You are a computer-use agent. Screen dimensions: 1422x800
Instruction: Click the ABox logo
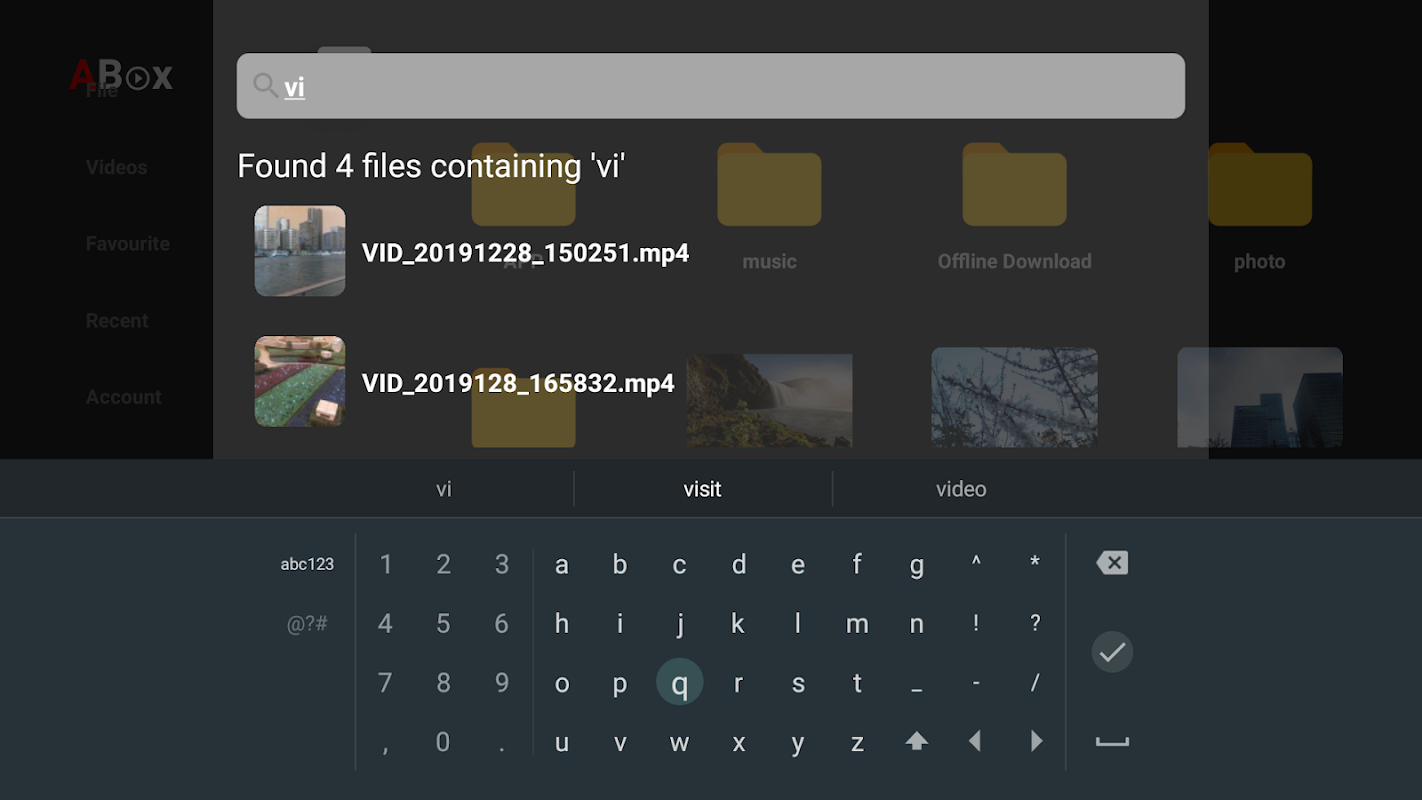tap(121, 76)
